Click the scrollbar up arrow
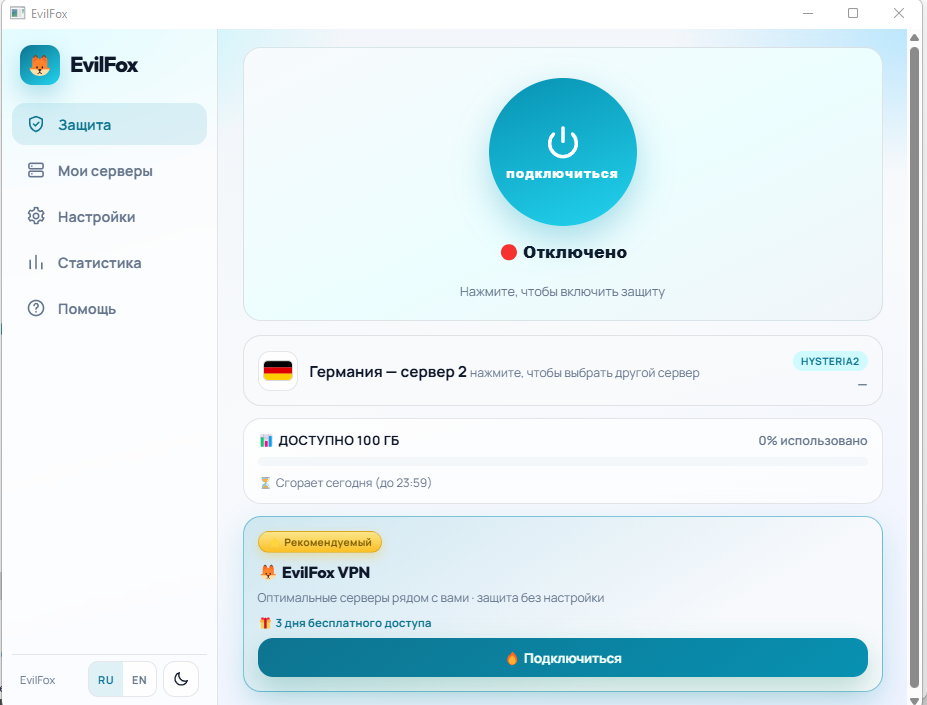Image resolution: width=927 pixels, height=705 pixels. point(914,37)
